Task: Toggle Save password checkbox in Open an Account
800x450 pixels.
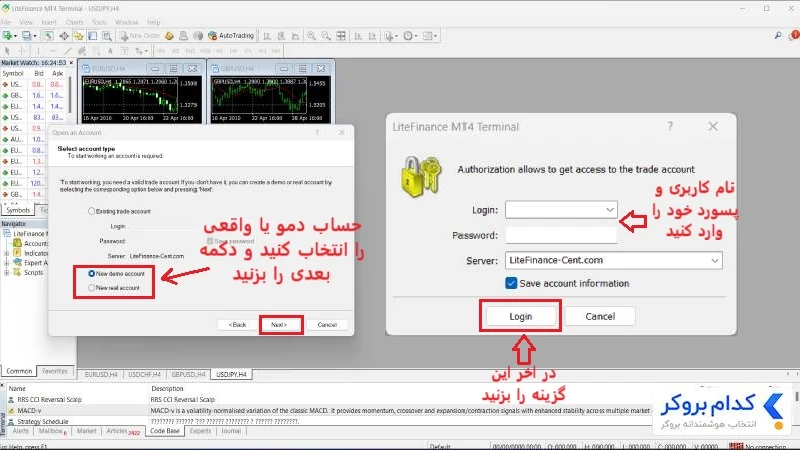Action: (210, 241)
